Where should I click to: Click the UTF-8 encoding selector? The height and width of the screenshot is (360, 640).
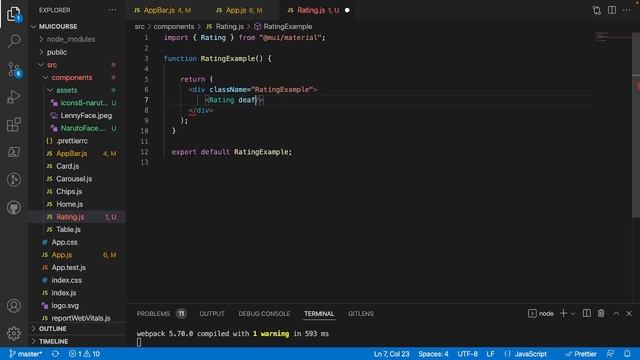pos(468,354)
